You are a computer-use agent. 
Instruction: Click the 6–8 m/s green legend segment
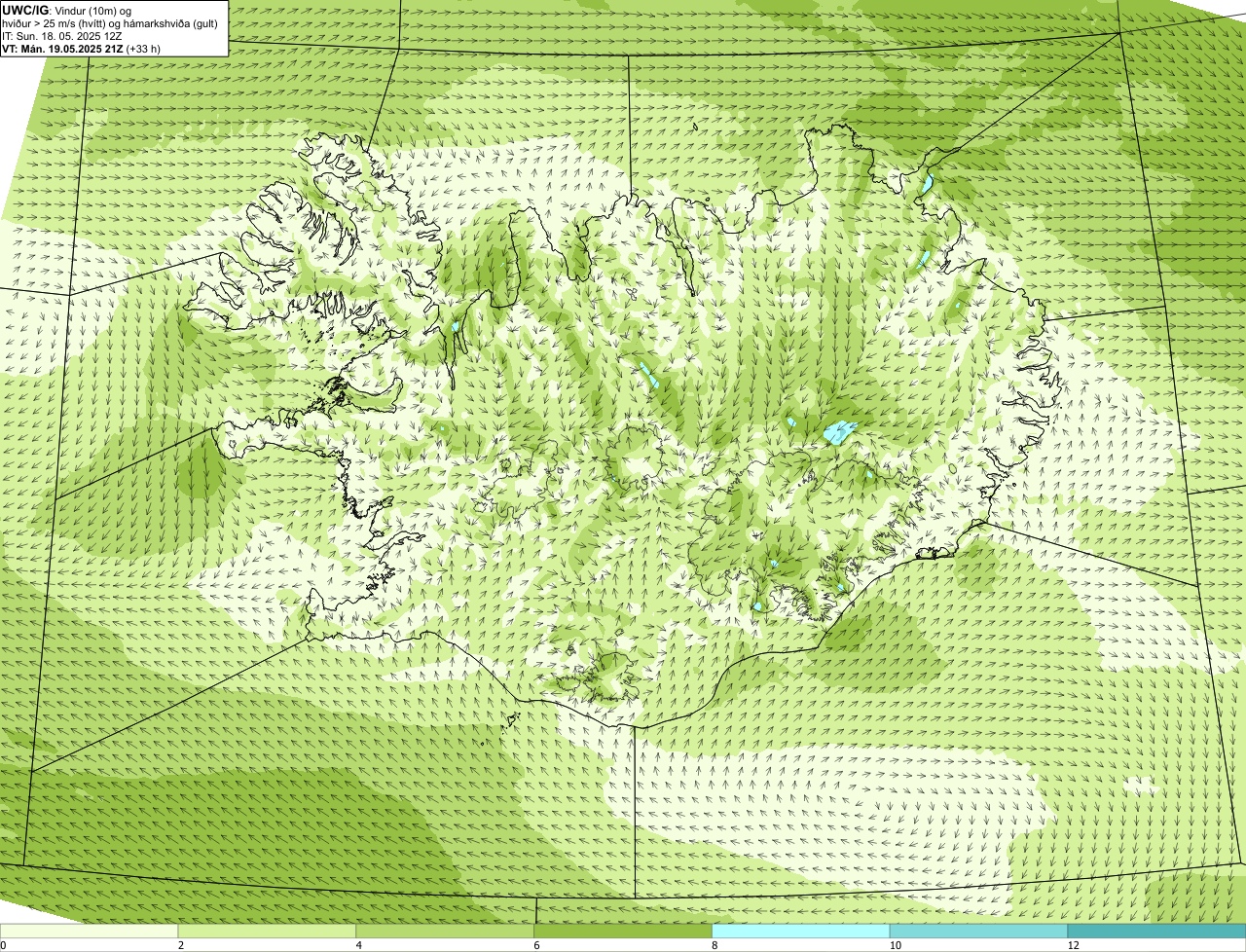[x=623, y=931]
